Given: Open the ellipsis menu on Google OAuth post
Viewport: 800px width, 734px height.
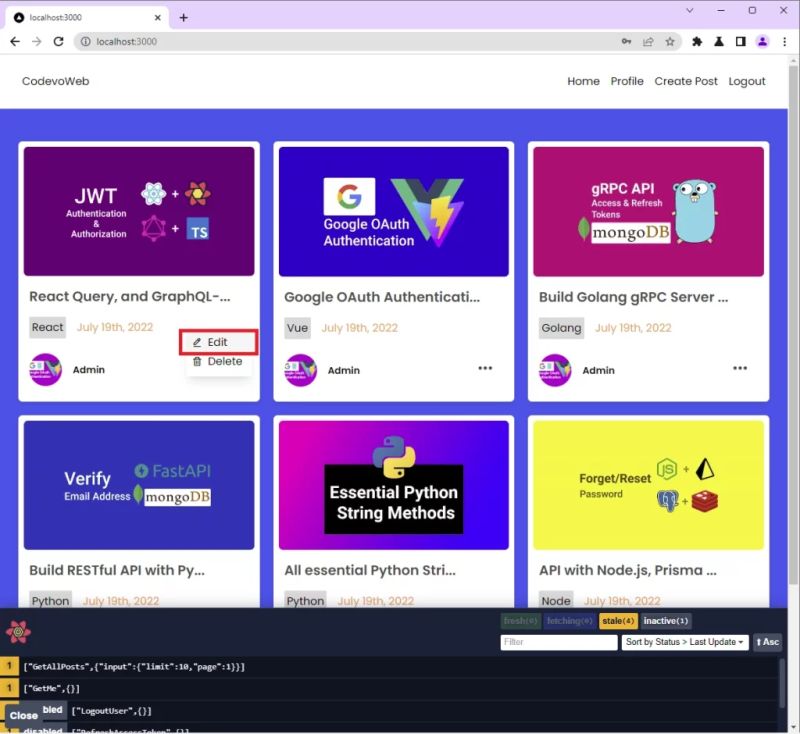Looking at the screenshot, I should click(x=485, y=369).
